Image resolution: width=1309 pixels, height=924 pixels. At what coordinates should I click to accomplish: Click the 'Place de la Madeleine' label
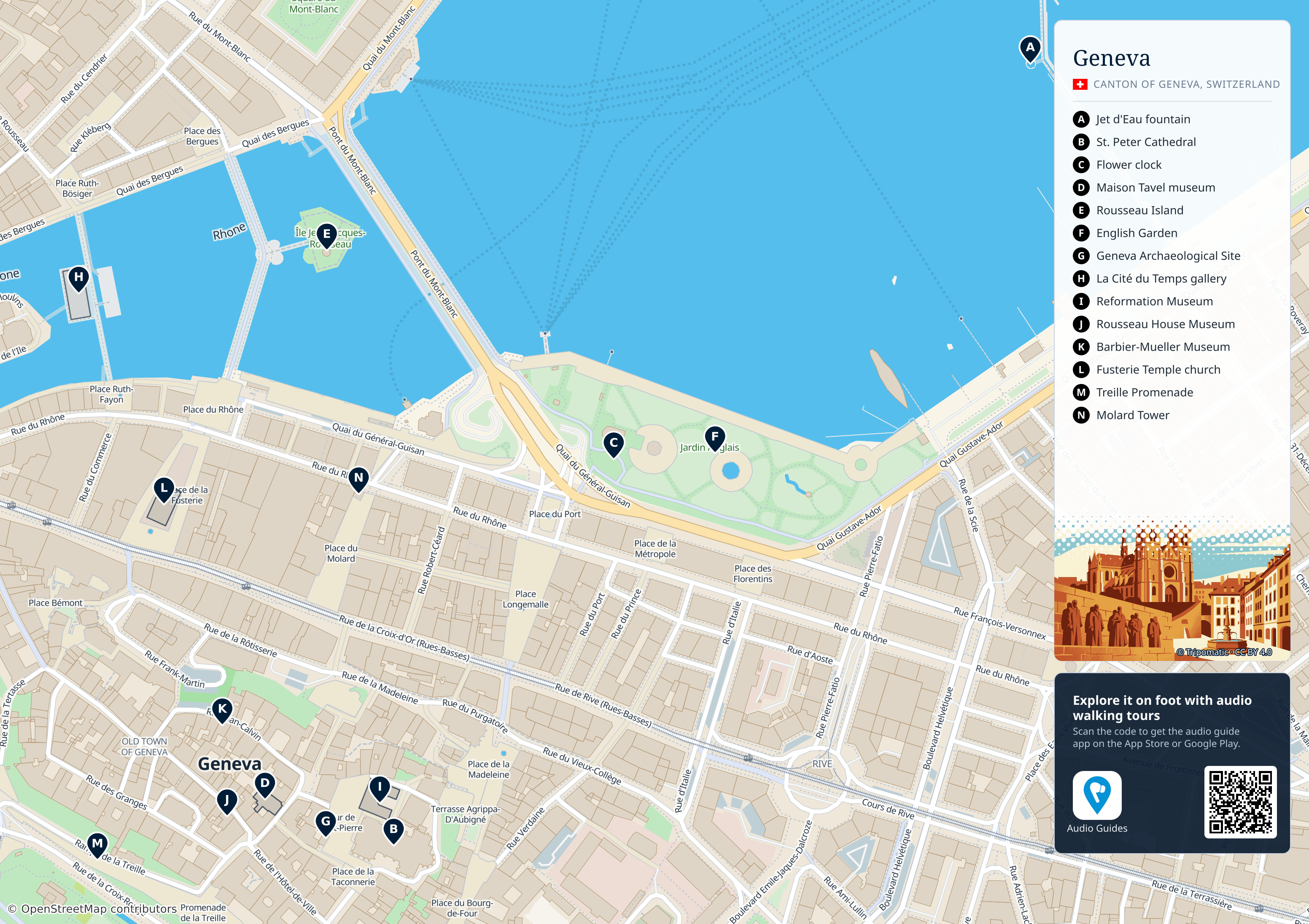tap(489, 770)
